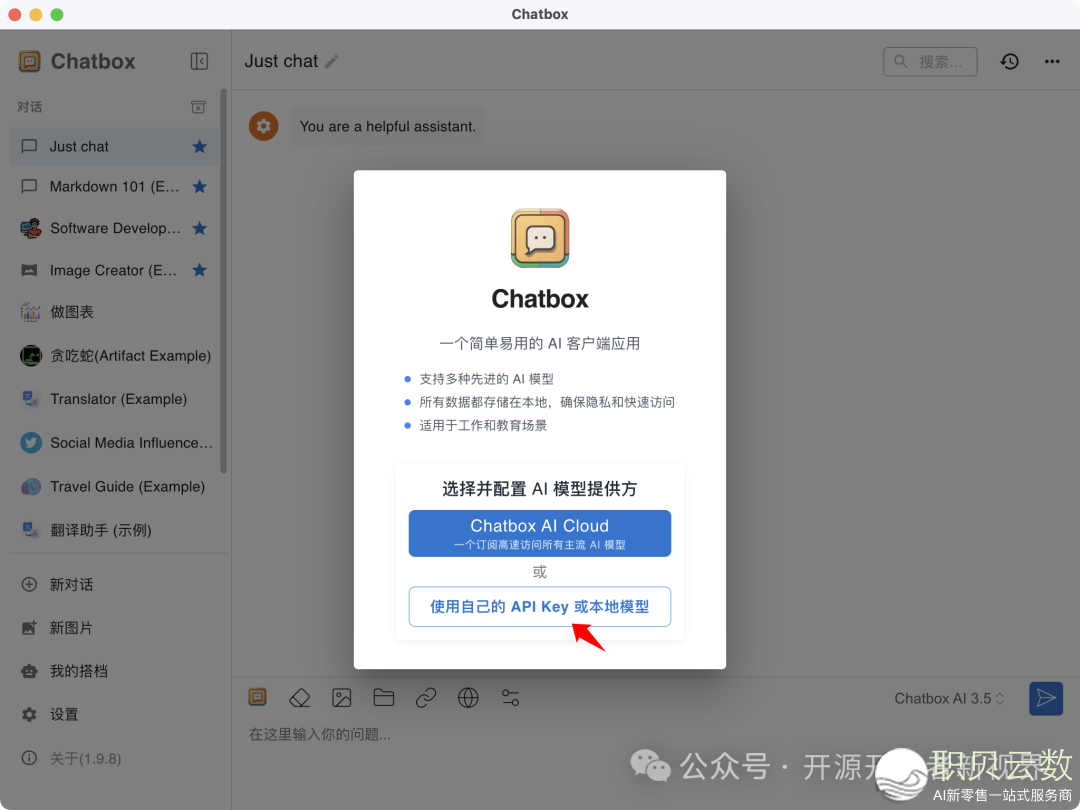Screen dimensions: 1080x810
Task: Open the Chatbox AI 3.5 model selector
Action: (949, 698)
